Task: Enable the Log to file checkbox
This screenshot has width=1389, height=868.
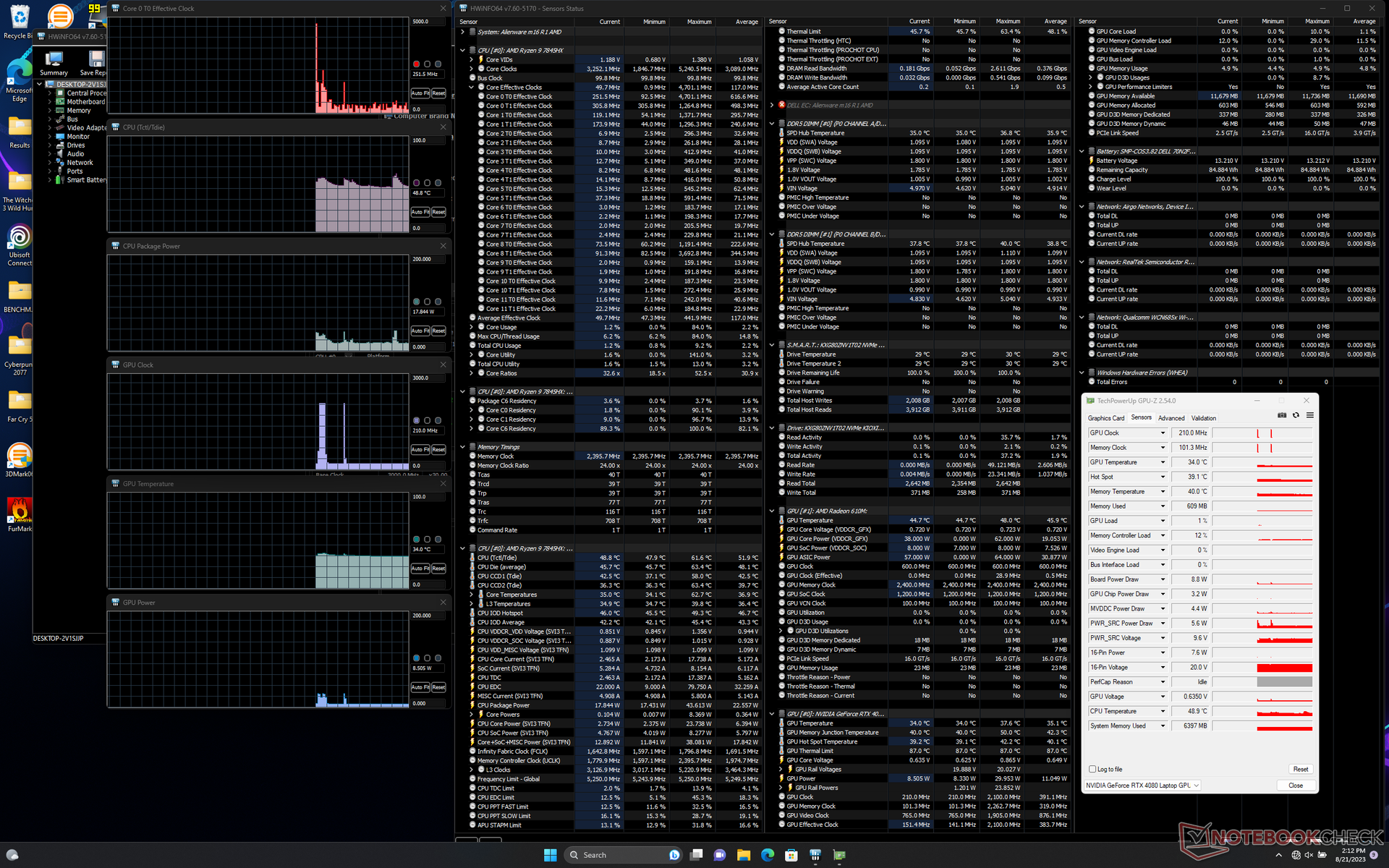Action: tap(1092, 769)
